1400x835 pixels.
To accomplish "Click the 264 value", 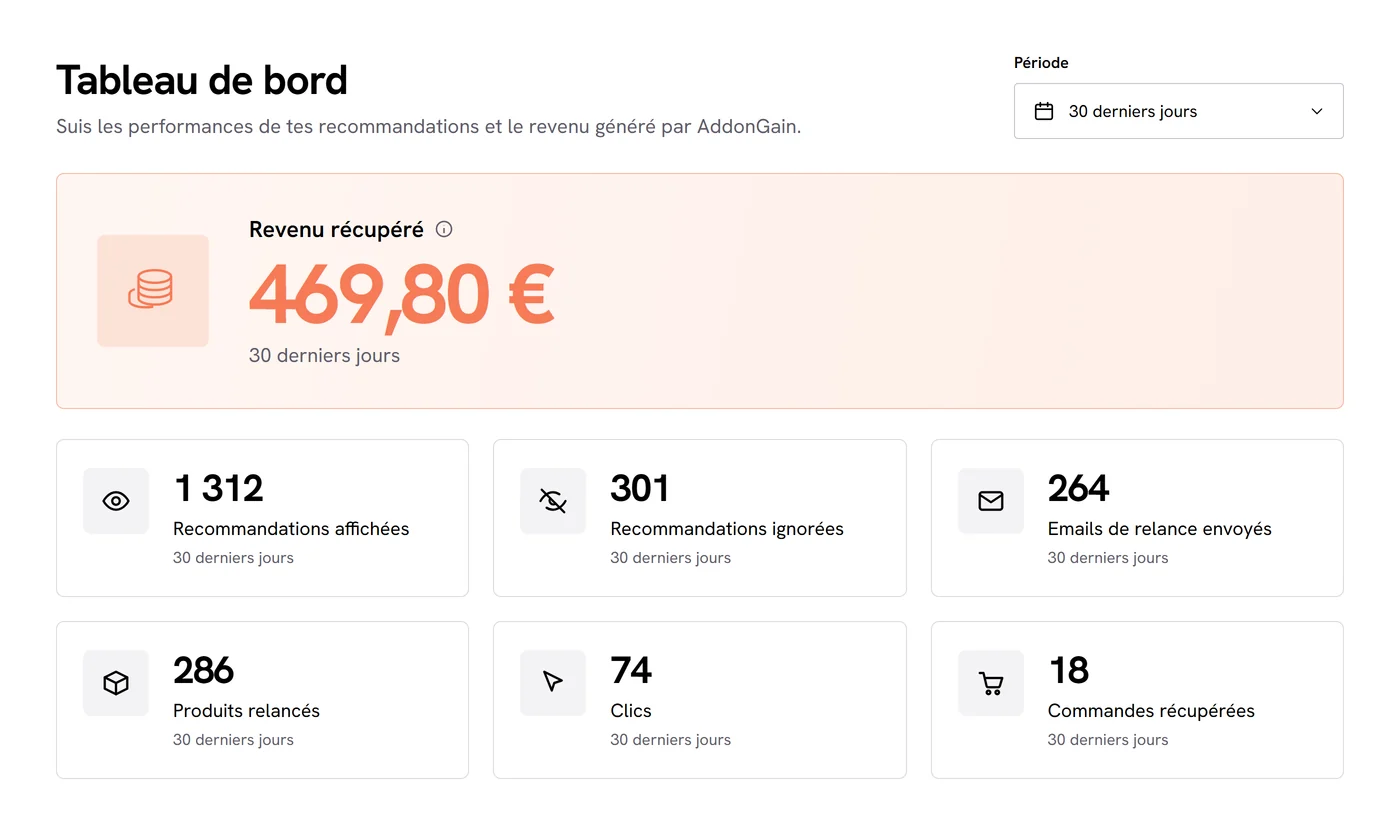I will pos(1079,488).
